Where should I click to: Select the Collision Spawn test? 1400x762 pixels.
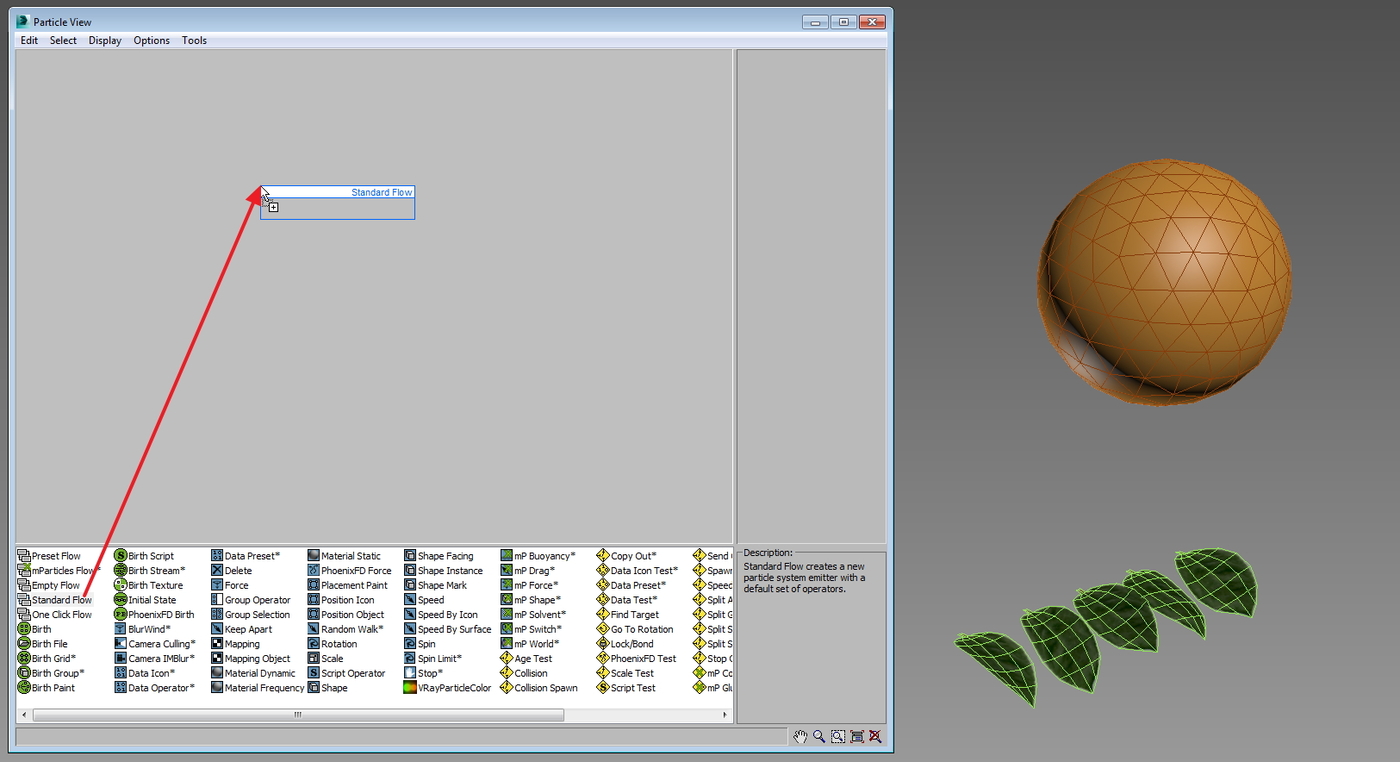pyautogui.click(x=540, y=688)
